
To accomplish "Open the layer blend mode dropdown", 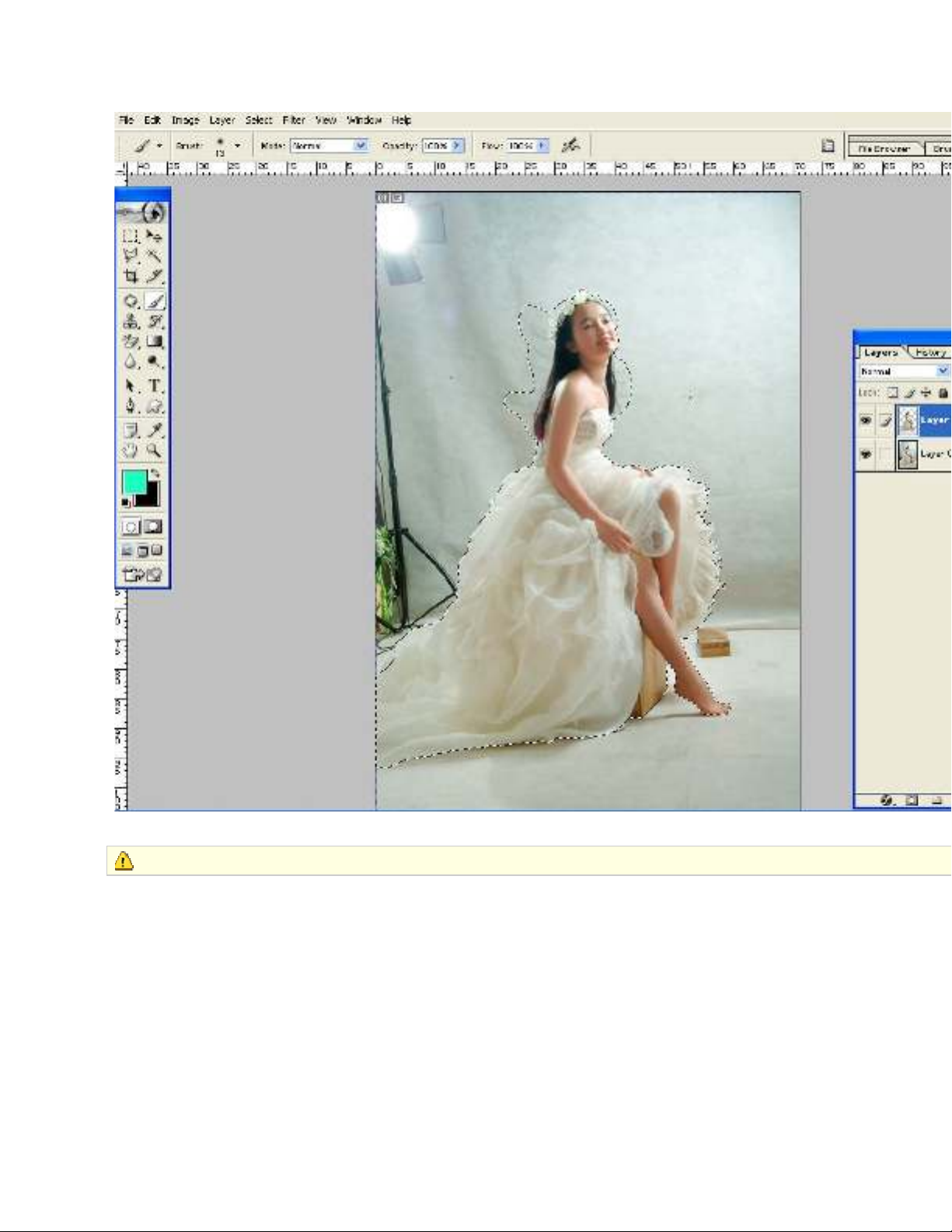I will point(942,372).
